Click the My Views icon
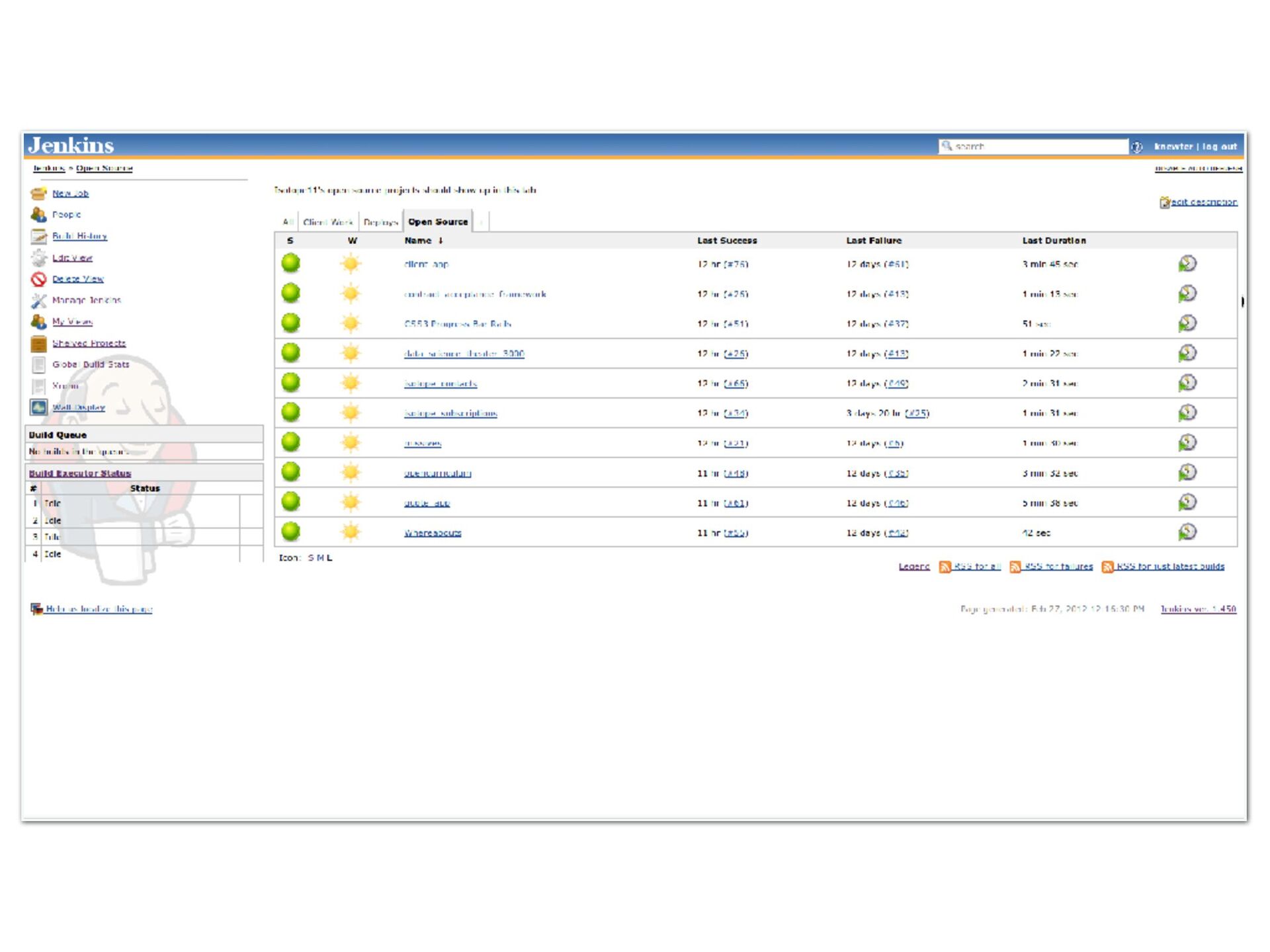This screenshot has width=1270, height=952. point(38,322)
